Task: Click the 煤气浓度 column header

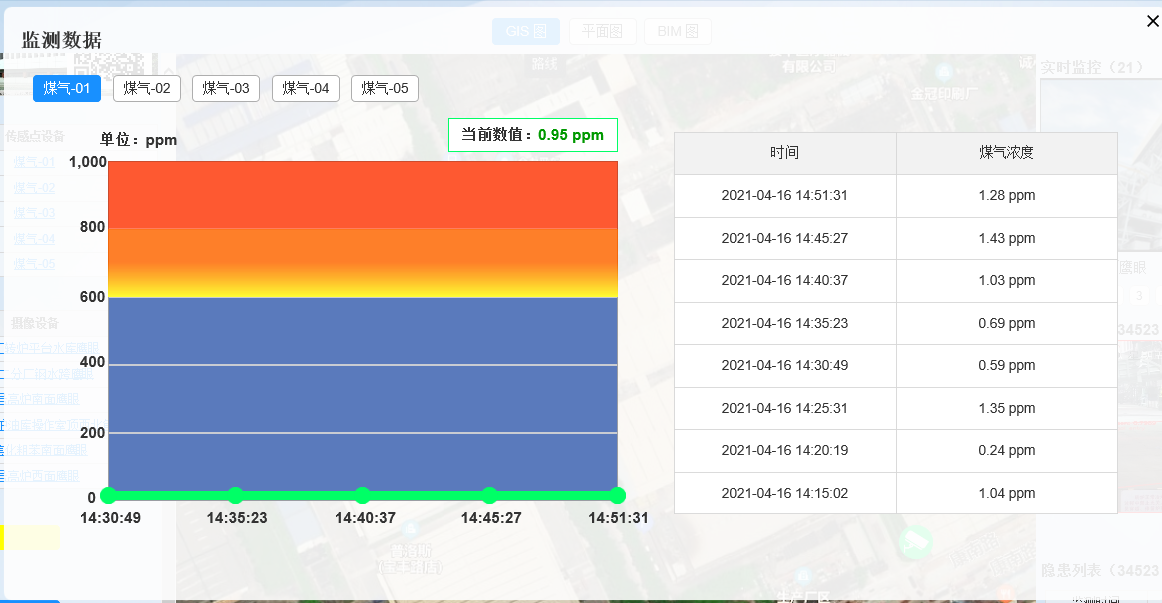Action: pyautogui.click(x=1006, y=153)
